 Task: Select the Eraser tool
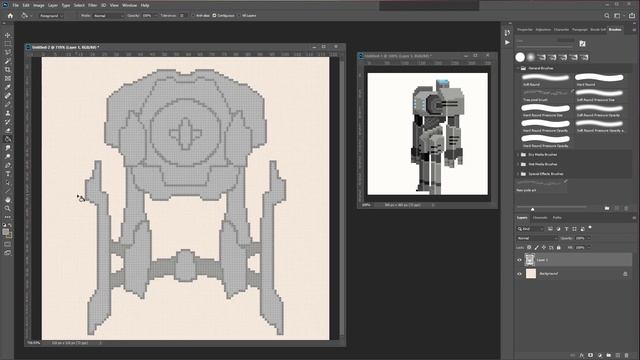(x=8, y=131)
